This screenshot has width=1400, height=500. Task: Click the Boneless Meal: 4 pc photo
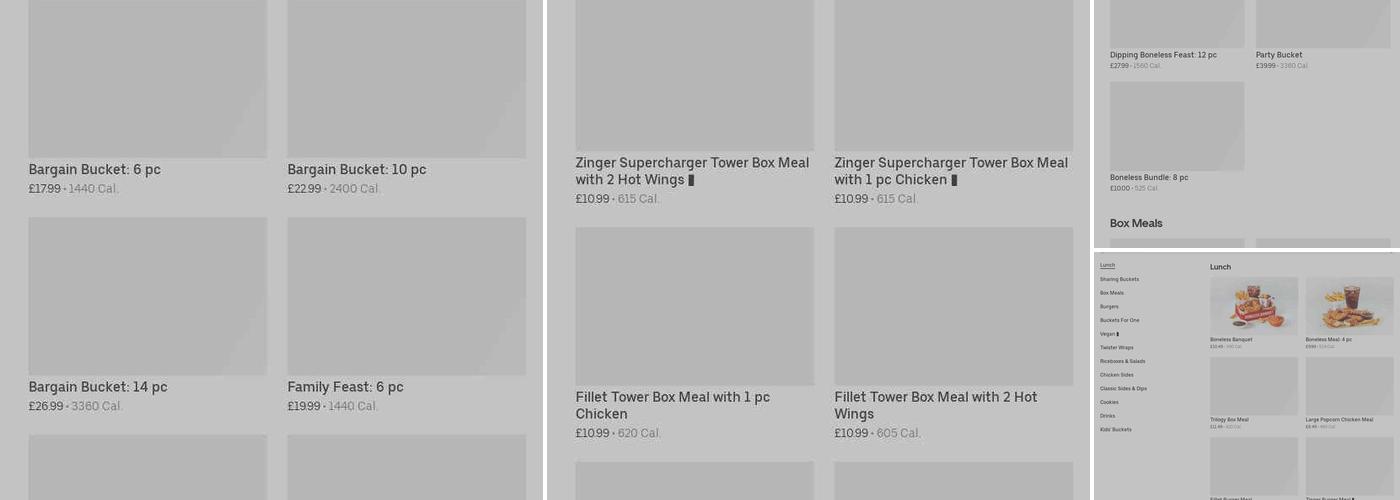click(x=1349, y=306)
